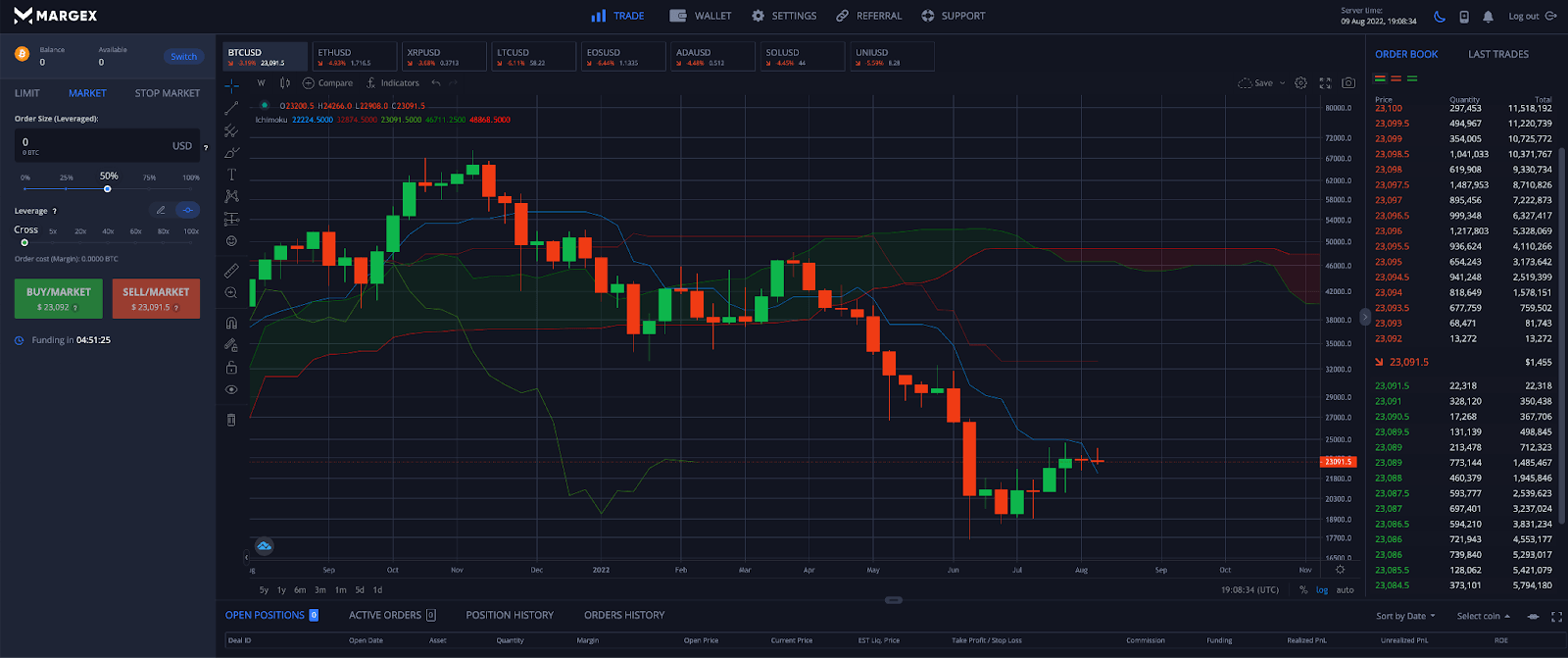Take a chart snapshot with camera
The image size is (1568, 658).
(x=1348, y=83)
